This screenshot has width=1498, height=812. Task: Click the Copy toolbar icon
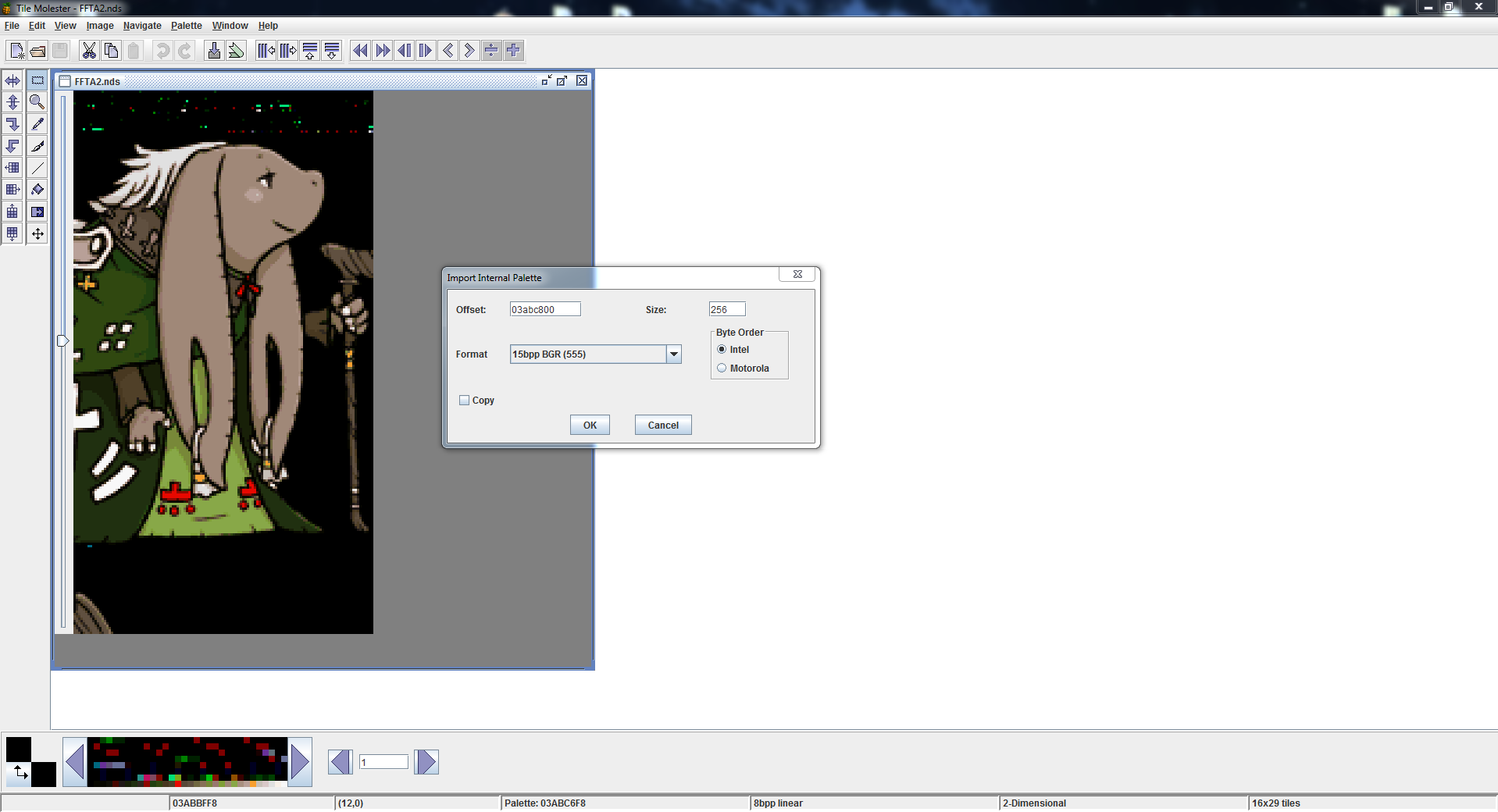tap(111, 51)
